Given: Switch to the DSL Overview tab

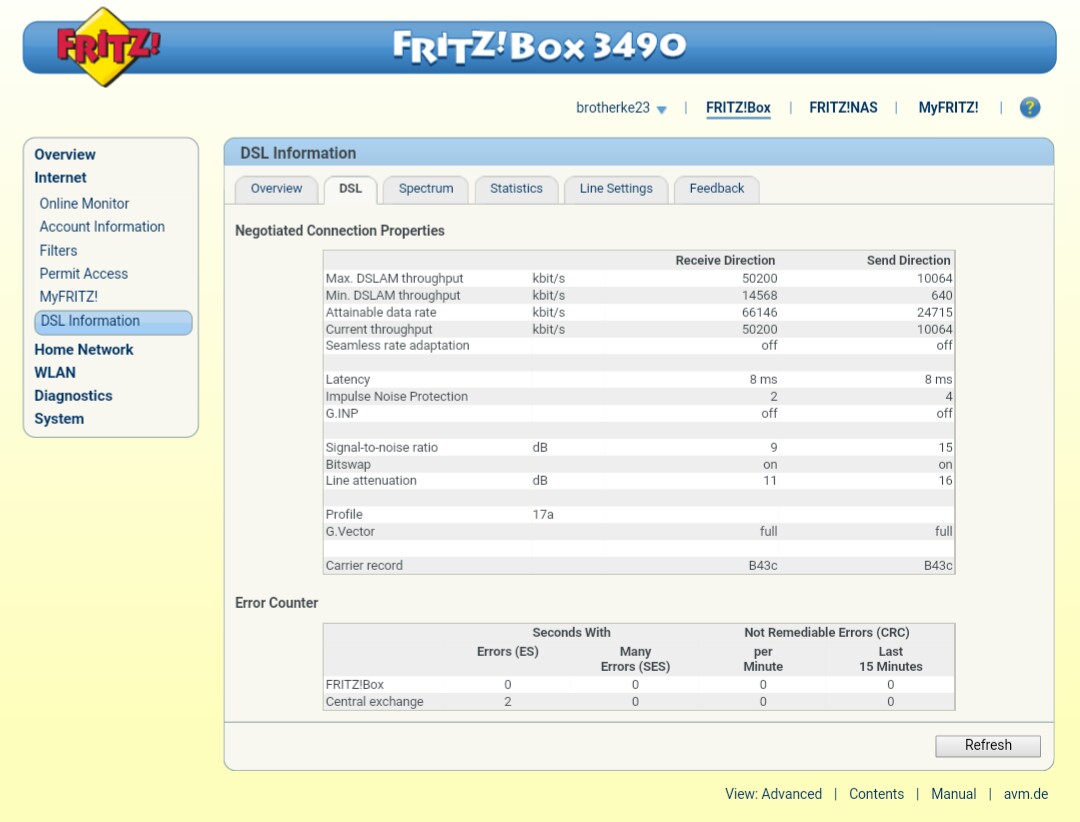Looking at the screenshot, I should tap(276, 189).
